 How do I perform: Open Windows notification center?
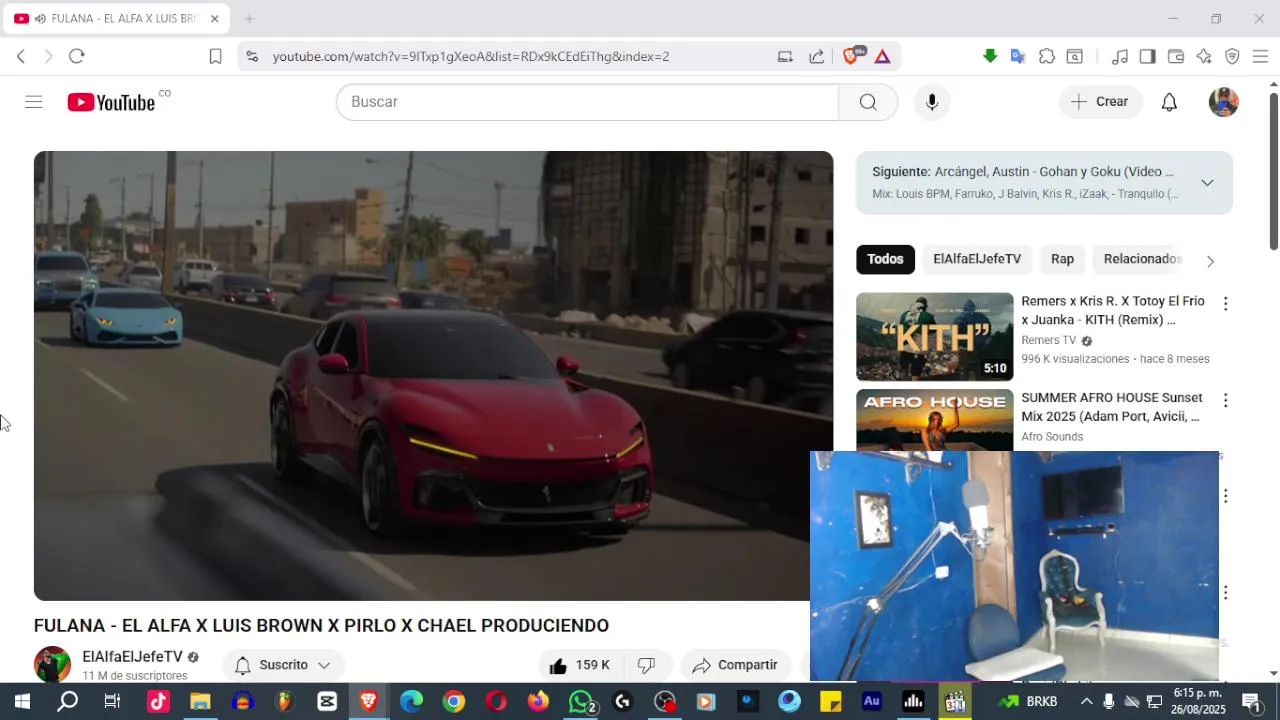(x=1251, y=702)
